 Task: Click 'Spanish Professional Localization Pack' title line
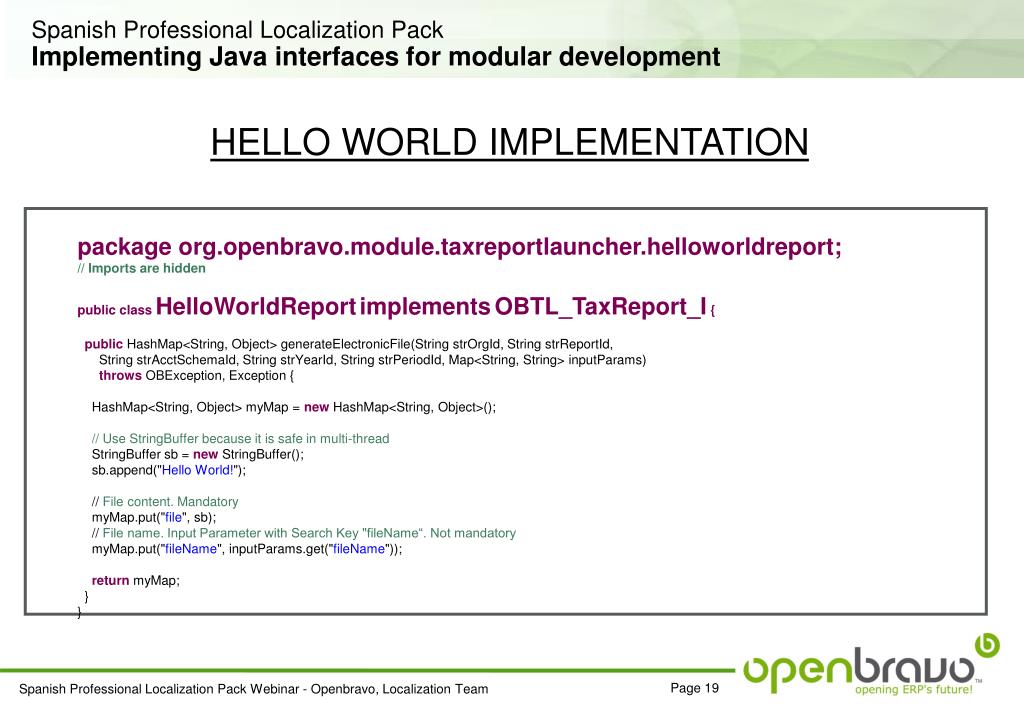[x=237, y=30]
